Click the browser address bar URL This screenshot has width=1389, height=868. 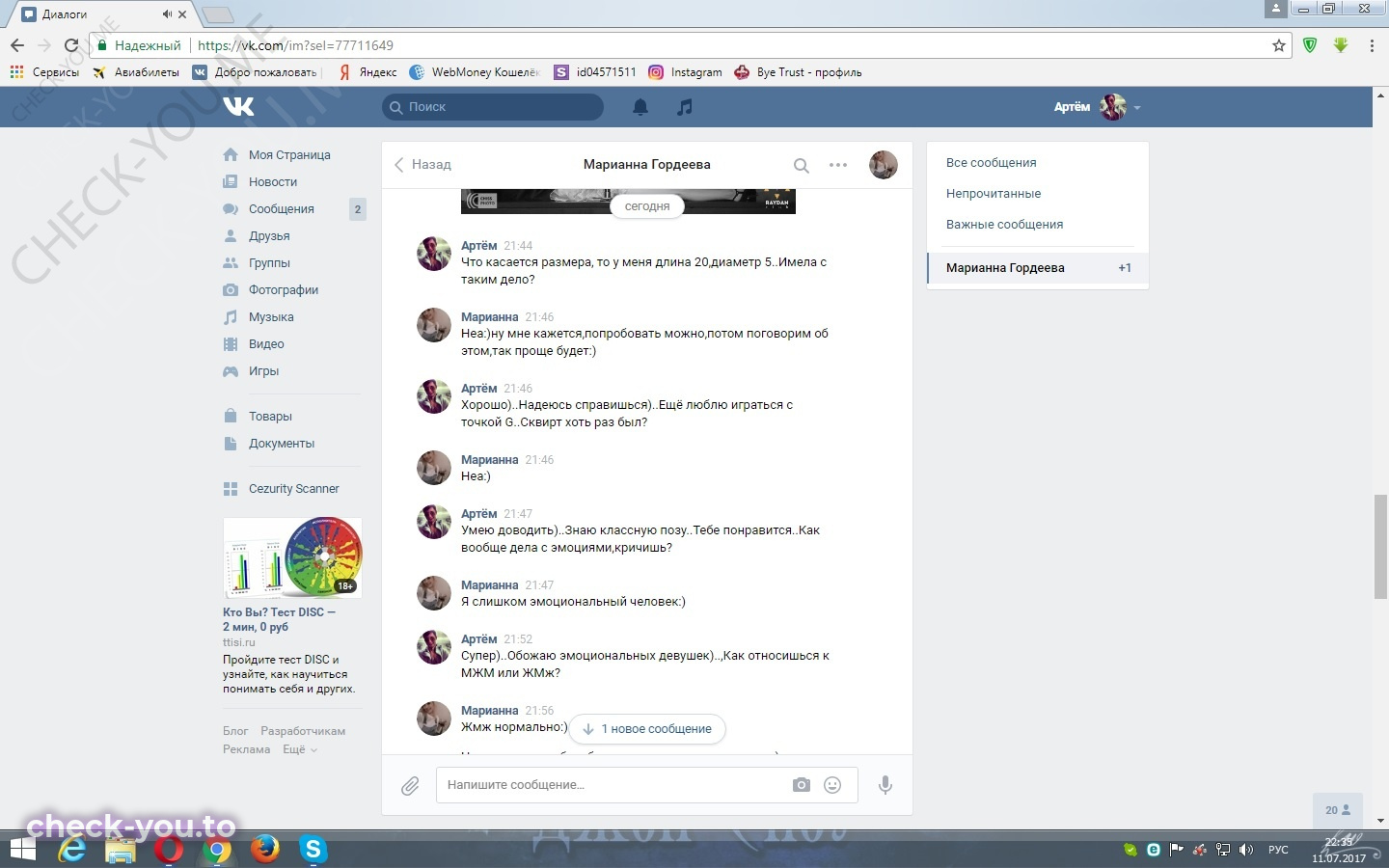(x=295, y=45)
